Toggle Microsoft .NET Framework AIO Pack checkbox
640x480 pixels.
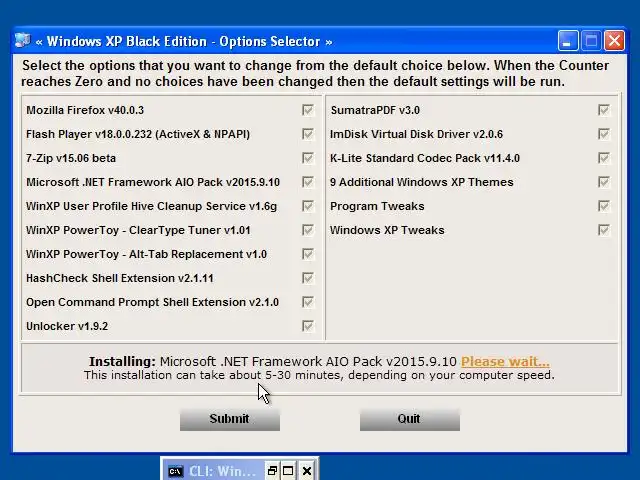(x=308, y=182)
